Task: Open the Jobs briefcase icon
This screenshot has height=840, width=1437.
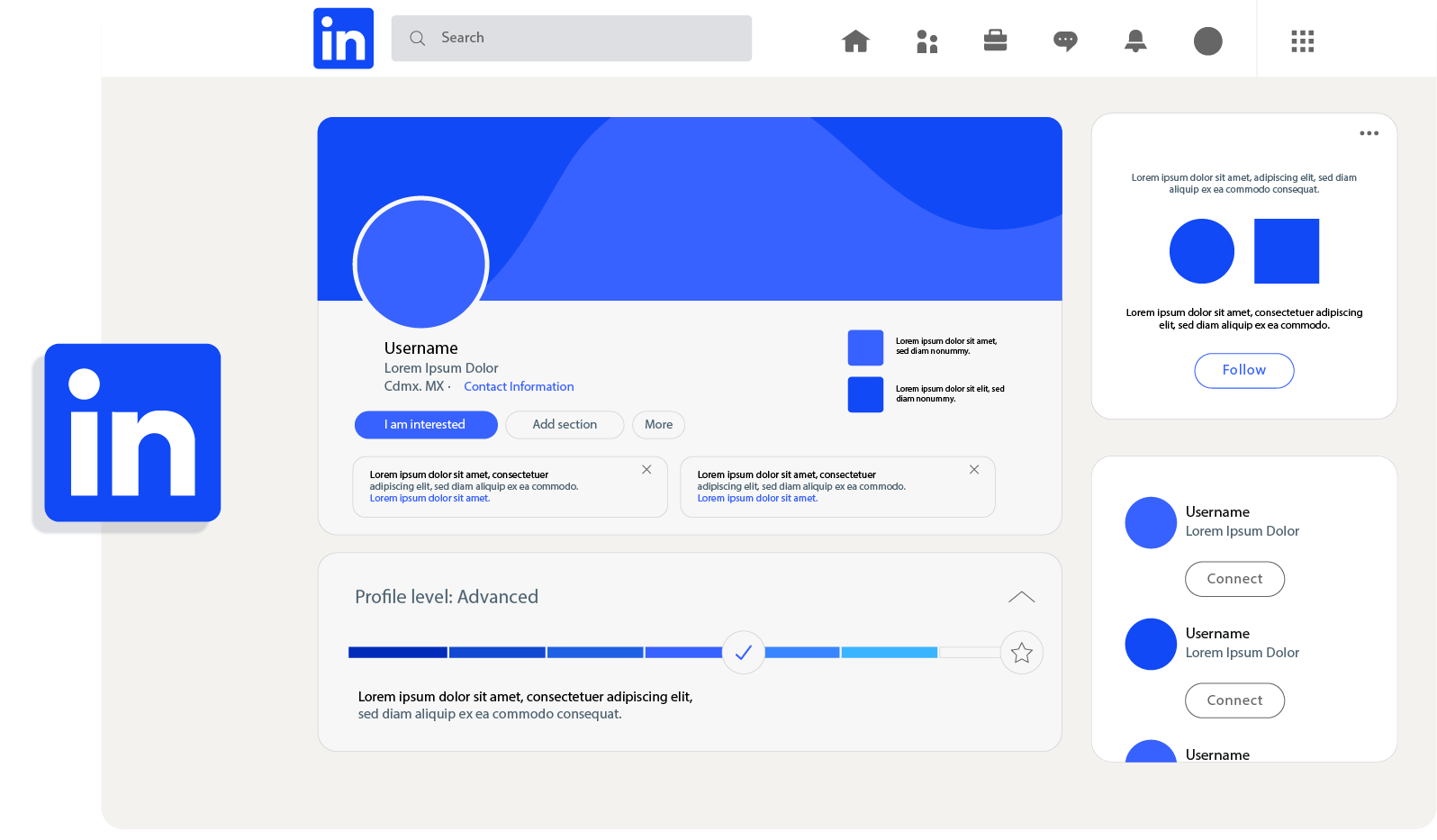Action: (x=995, y=41)
